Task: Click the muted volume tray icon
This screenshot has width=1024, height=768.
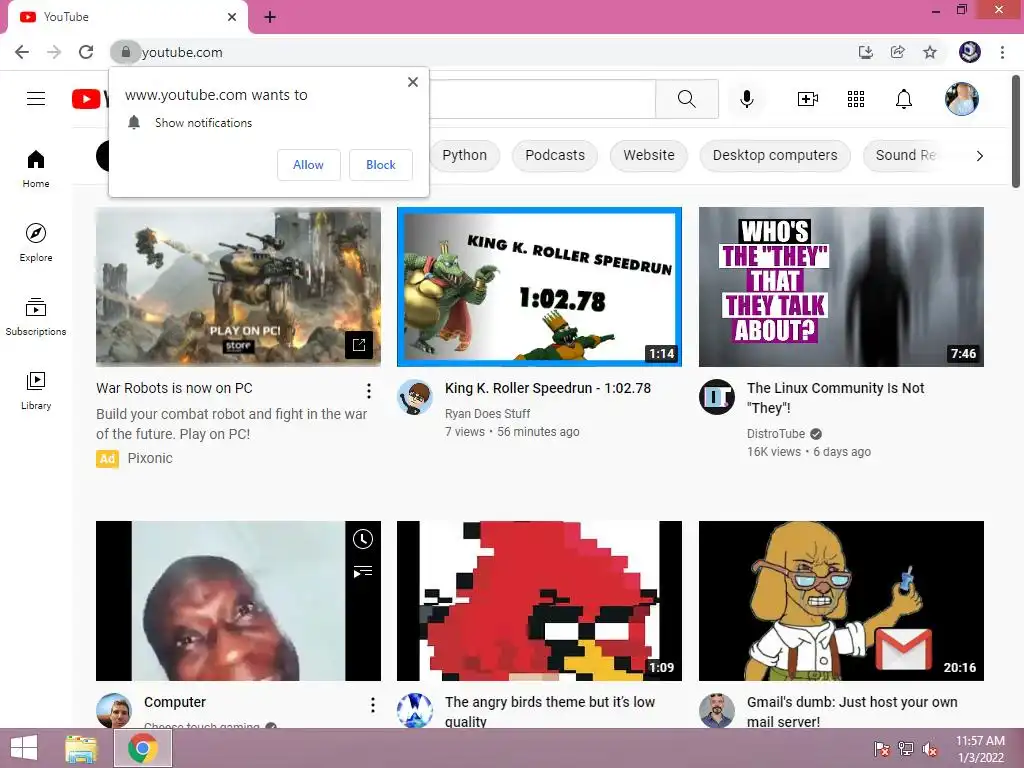Action: pos(930,749)
